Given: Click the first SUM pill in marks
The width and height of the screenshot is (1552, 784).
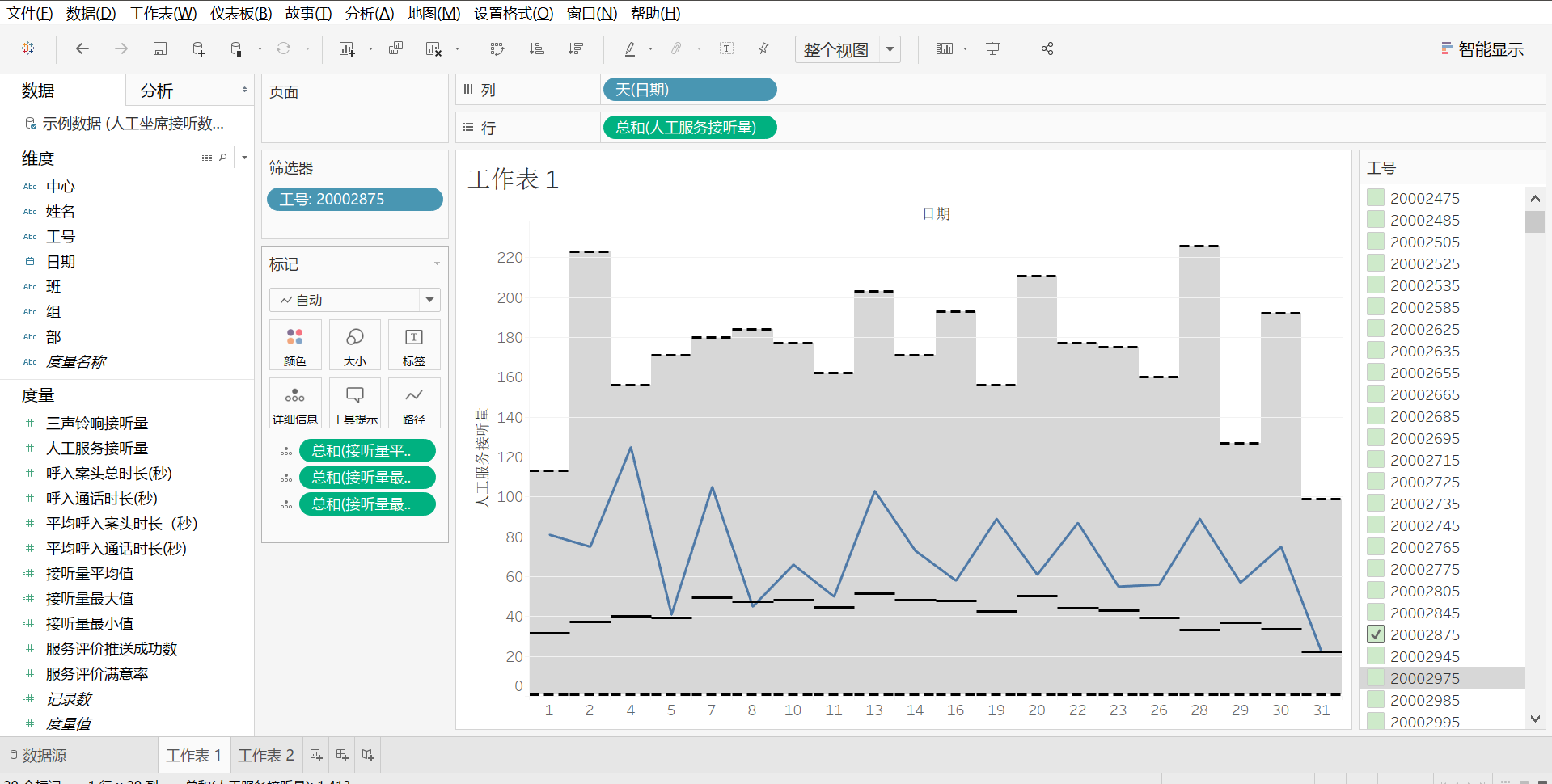Looking at the screenshot, I should [367, 450].
